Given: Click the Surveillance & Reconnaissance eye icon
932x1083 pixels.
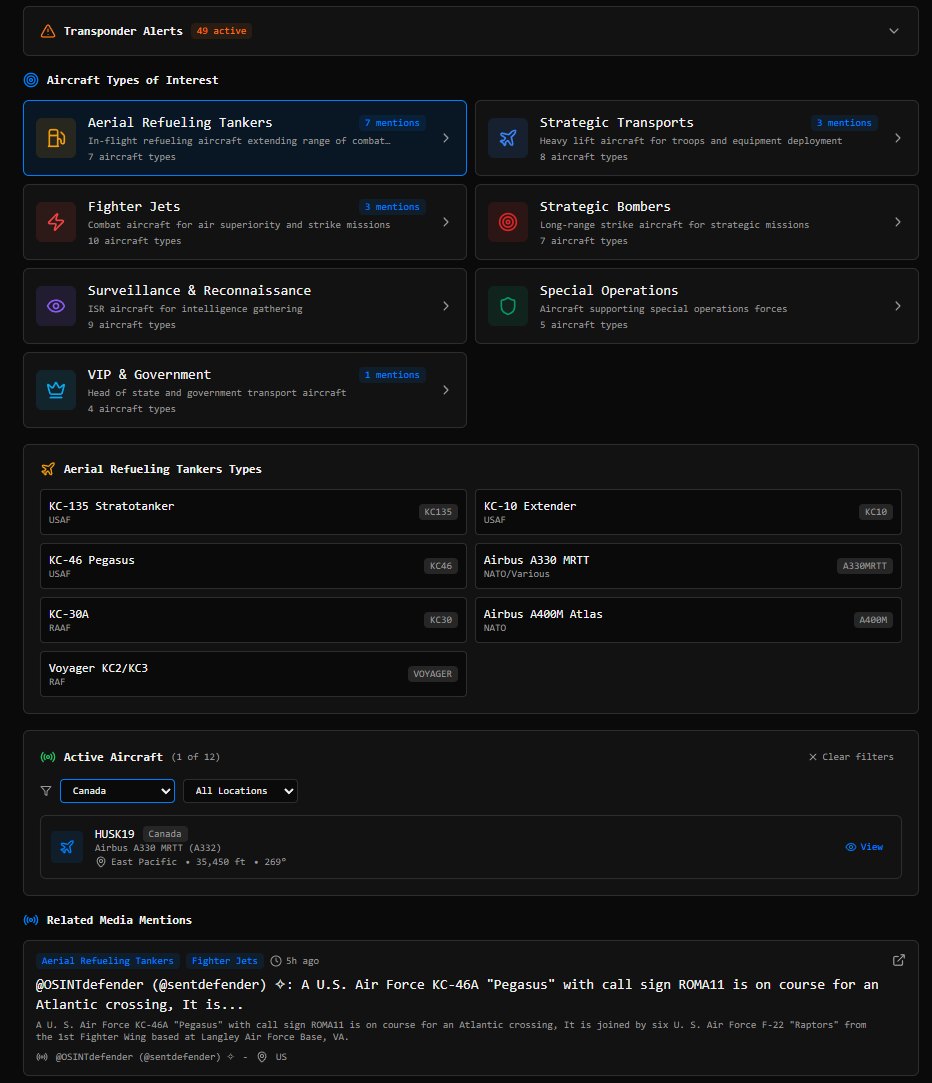Looking at the screenshot, I should coord(56,306).
